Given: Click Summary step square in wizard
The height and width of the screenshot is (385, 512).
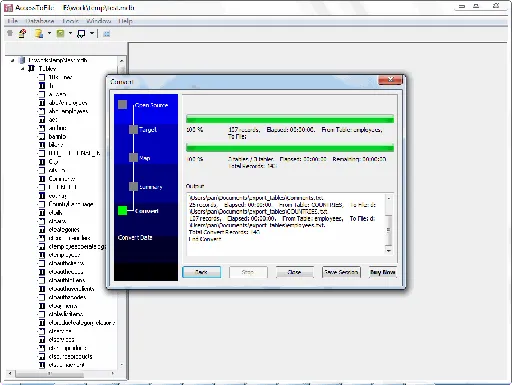Looking at the screenshot, I should pyautogui.click(x=133, y=187).
